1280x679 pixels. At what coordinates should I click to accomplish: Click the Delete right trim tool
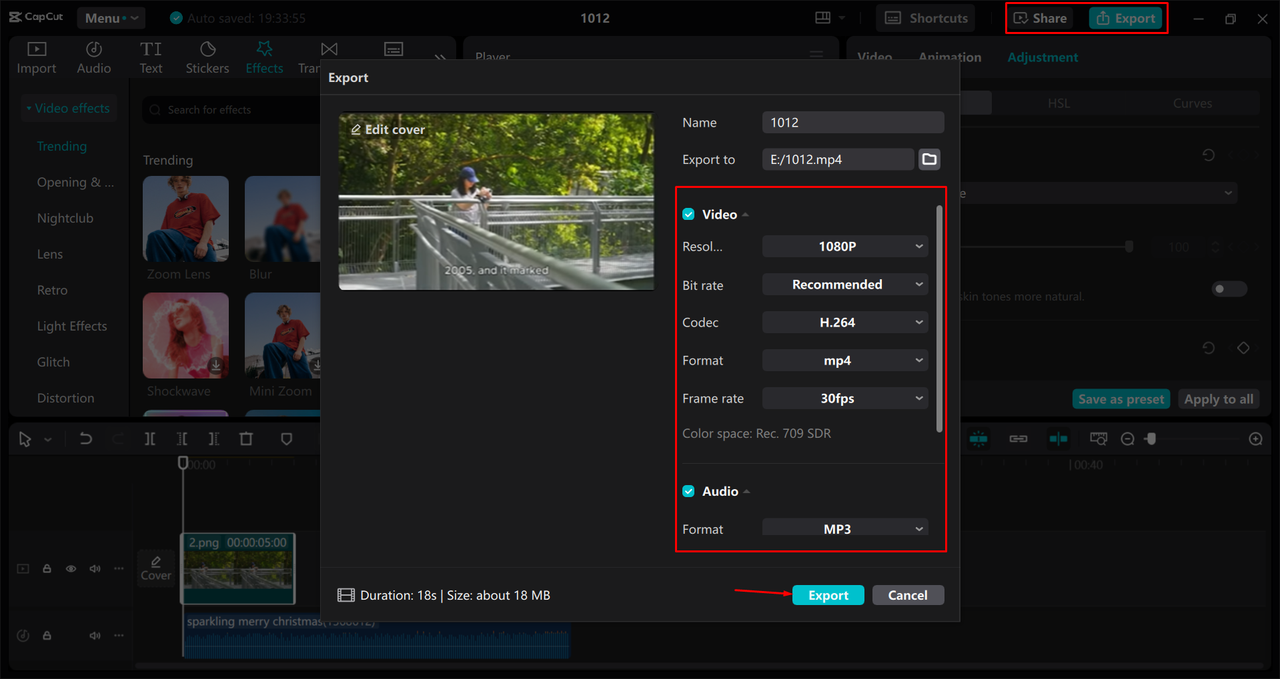214,439
